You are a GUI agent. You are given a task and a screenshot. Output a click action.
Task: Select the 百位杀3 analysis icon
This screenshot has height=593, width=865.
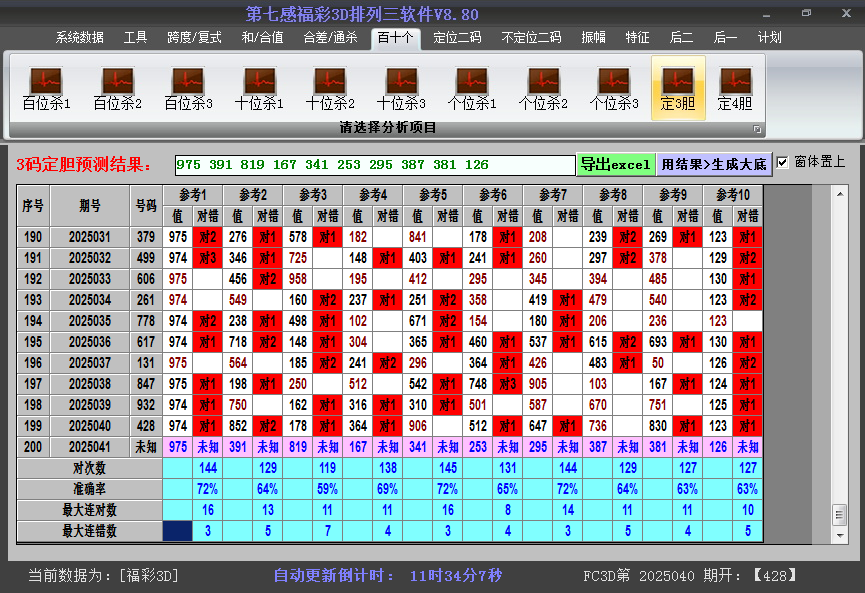[x=188, y=88]
